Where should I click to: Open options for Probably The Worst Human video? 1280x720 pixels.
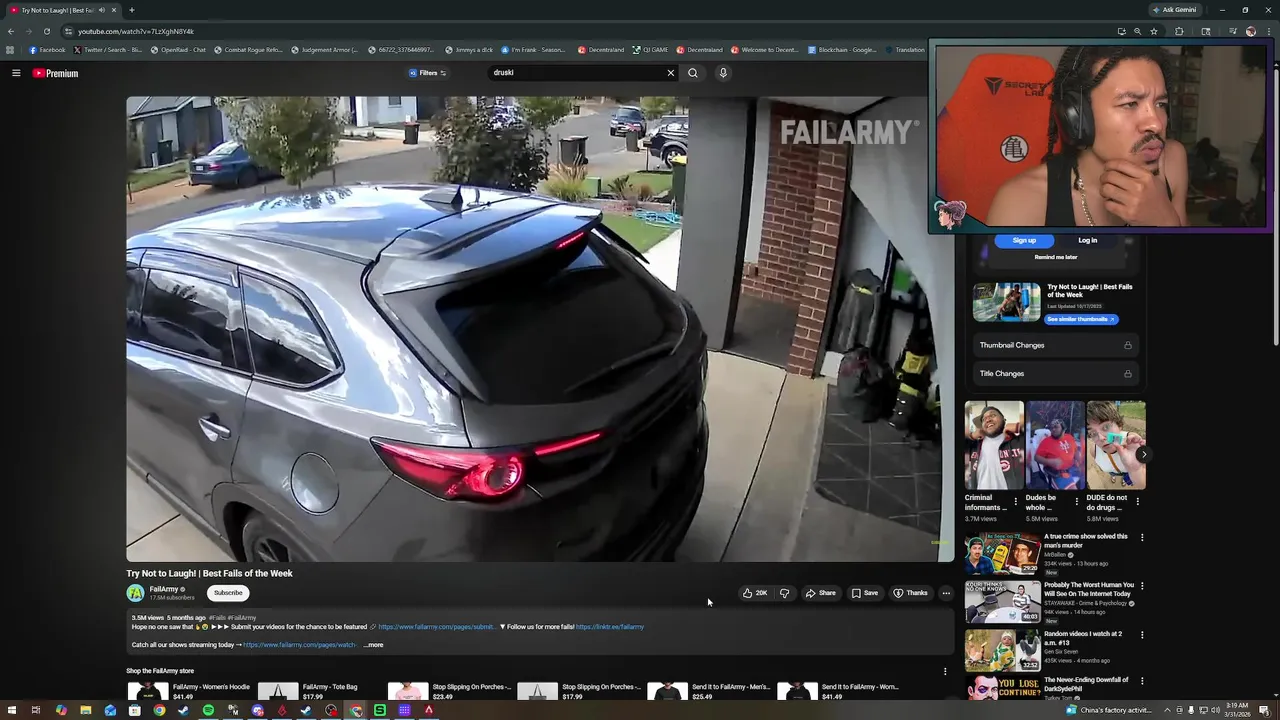(1142, 586)
